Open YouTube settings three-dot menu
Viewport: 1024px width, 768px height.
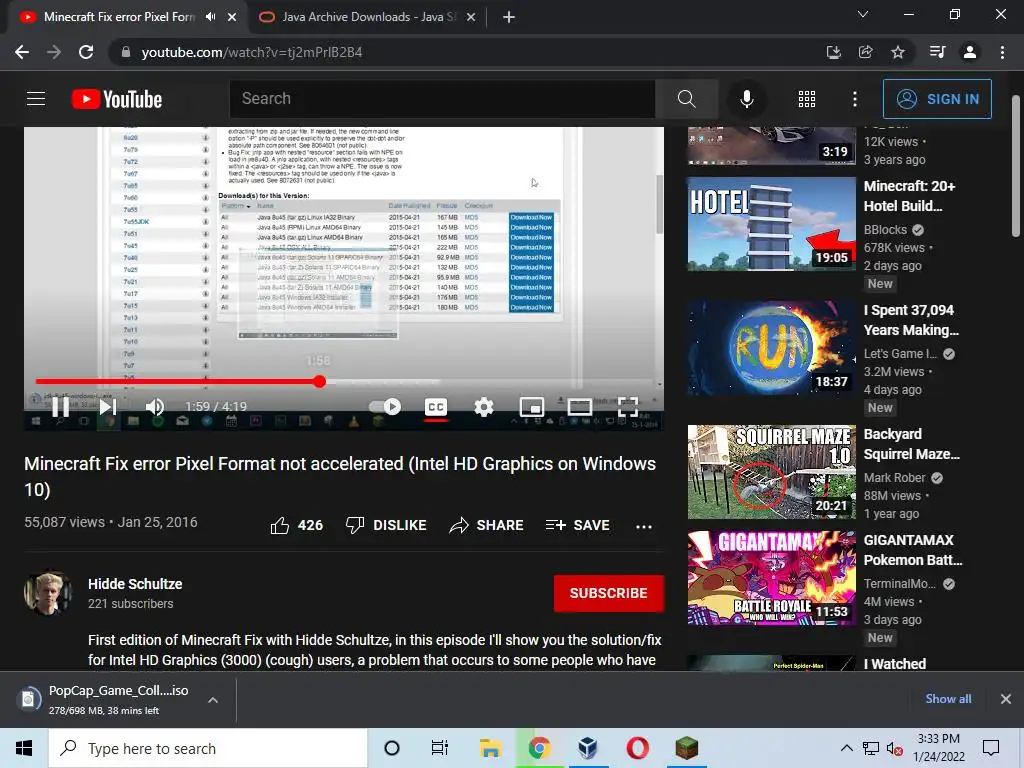click(854, 99)
